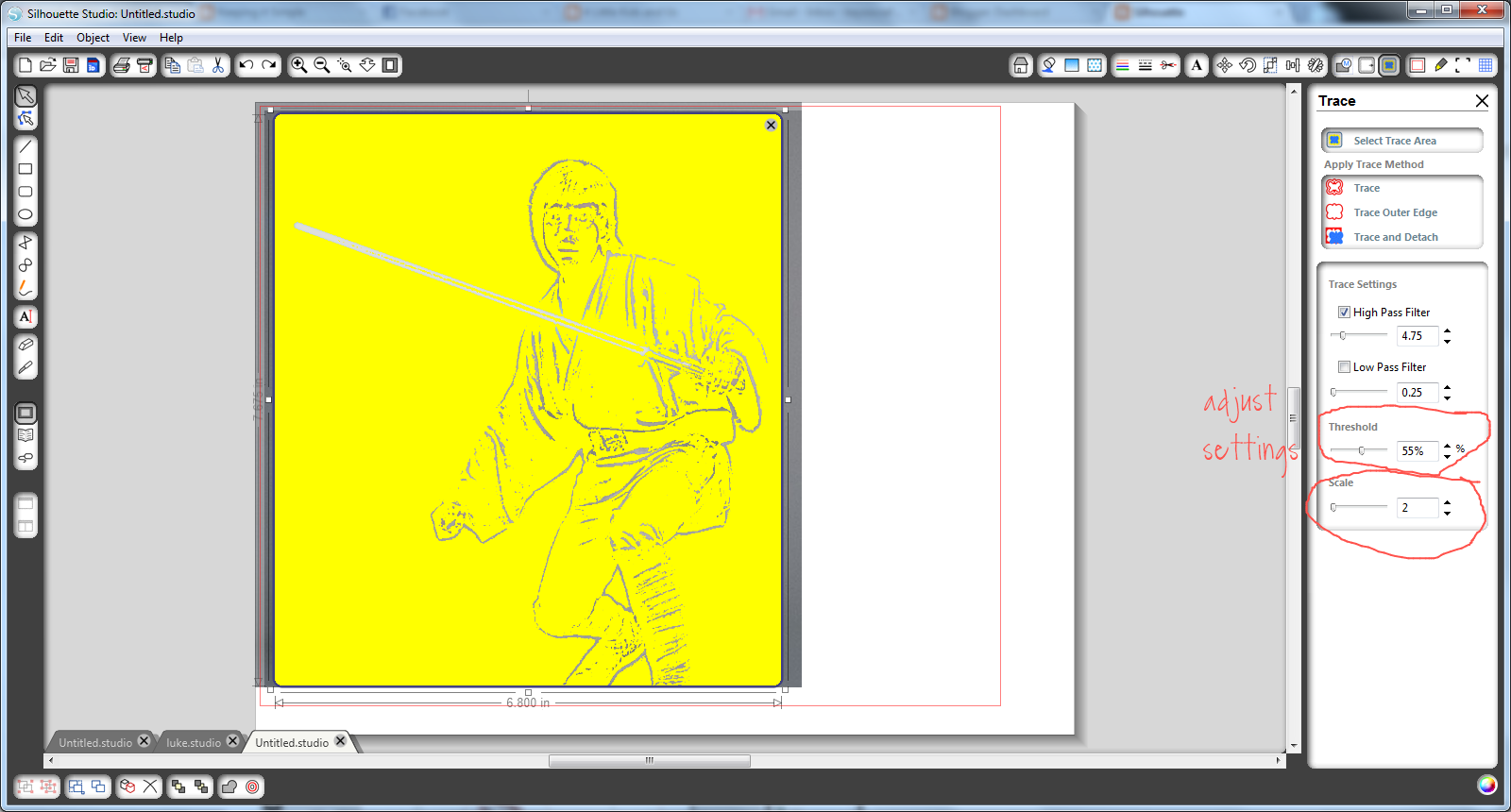Adjust the Threshold slider

point(1361,450)
